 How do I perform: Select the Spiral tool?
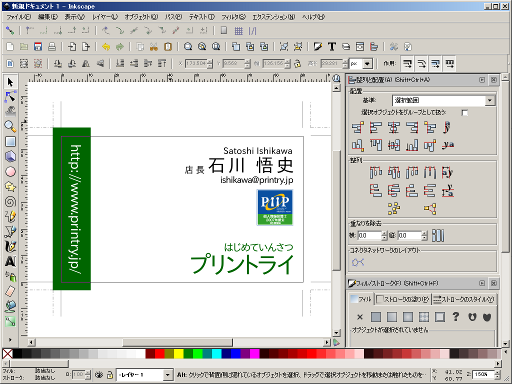point(10,201)
